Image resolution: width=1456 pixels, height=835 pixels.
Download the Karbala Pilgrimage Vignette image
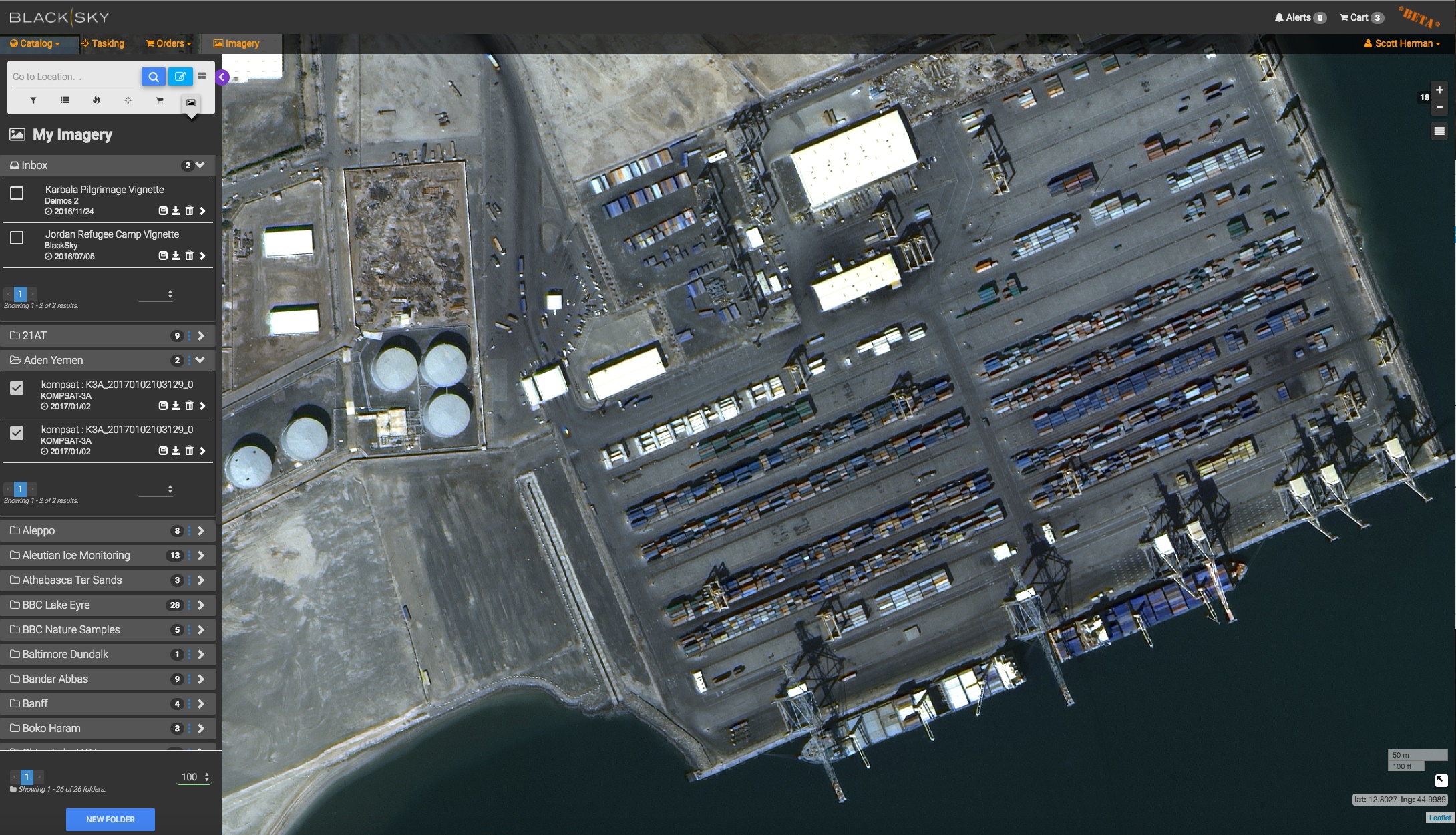coord(176,211)
